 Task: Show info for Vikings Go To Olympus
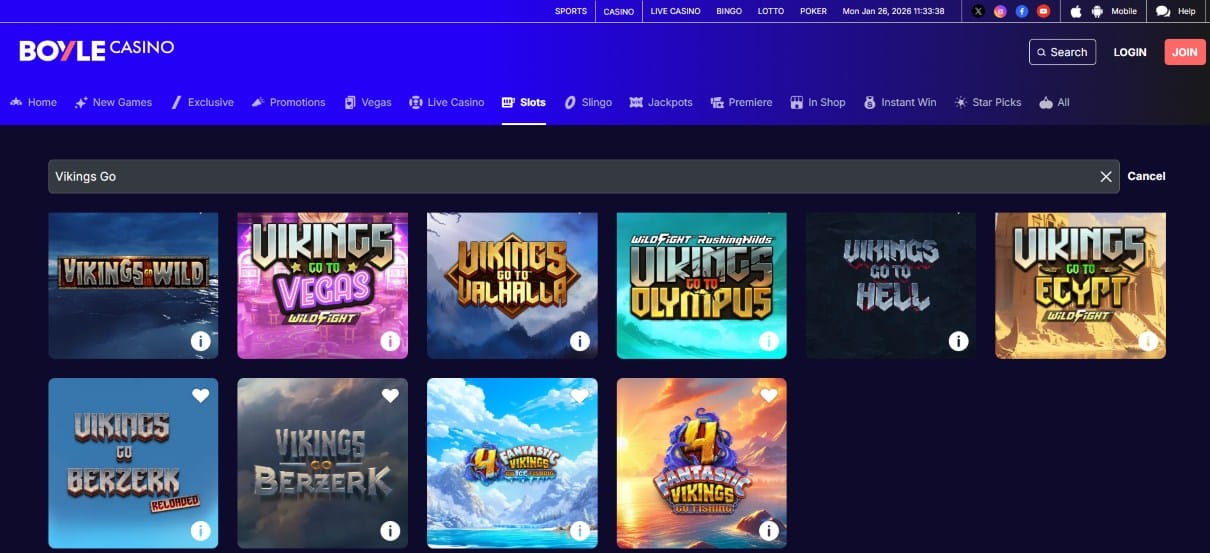click(x=769, y=342)
